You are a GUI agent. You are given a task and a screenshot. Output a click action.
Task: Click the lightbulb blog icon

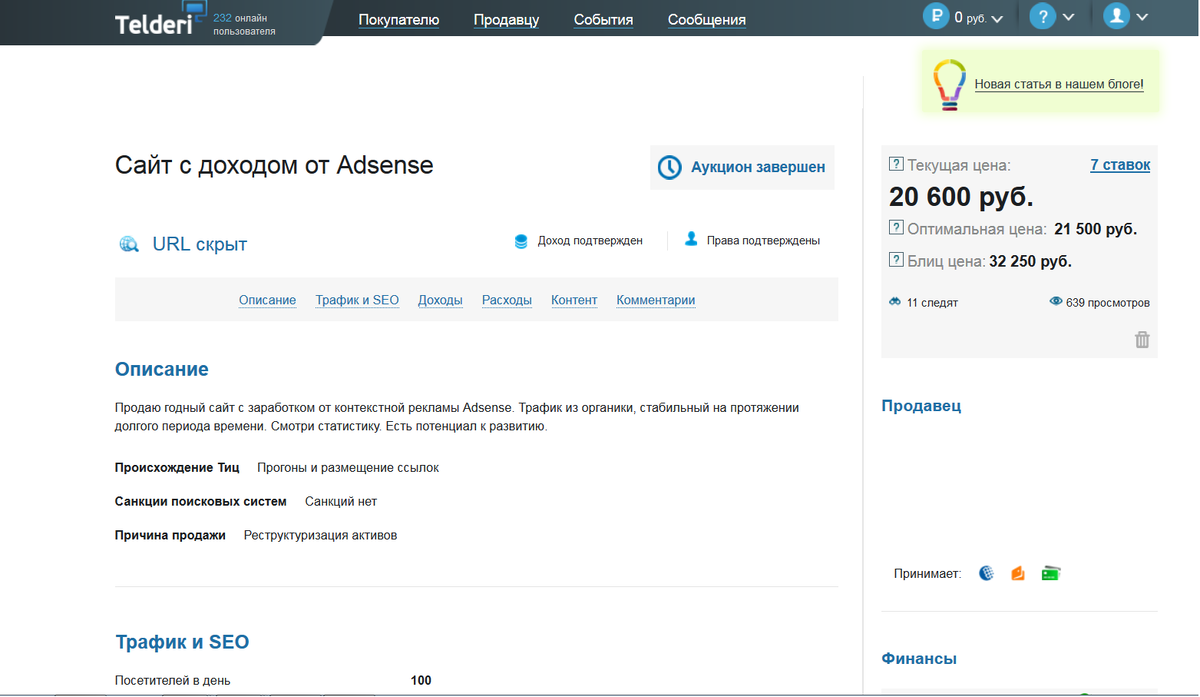[x=949, y=84]
